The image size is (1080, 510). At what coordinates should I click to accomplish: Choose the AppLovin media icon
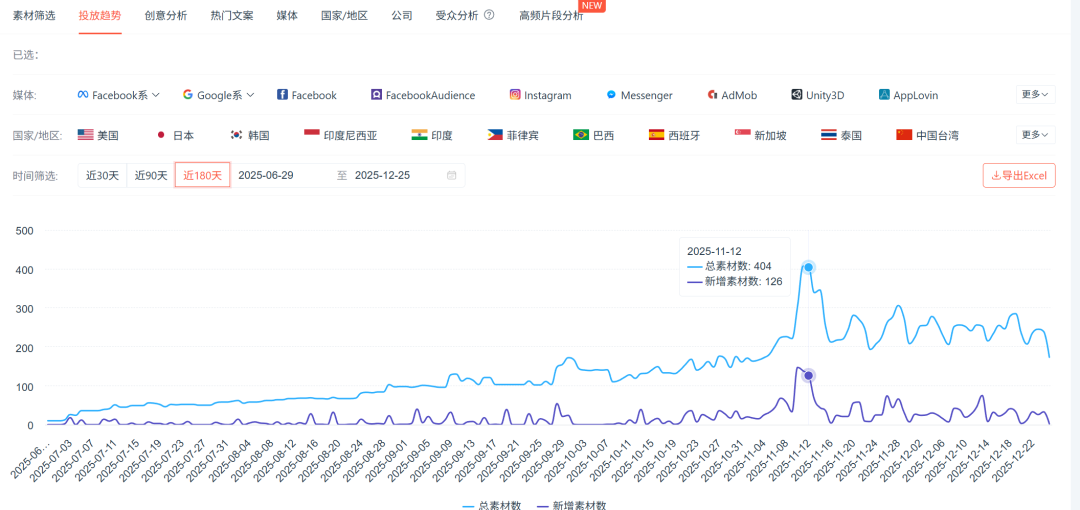(884, 95)
